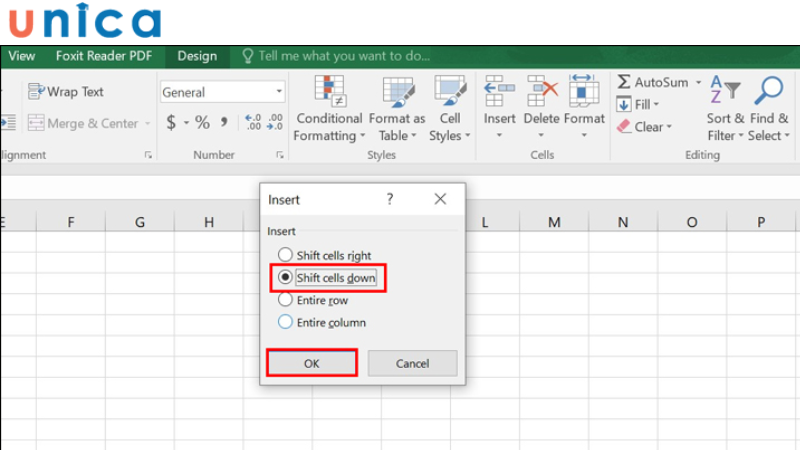Screen dimensions: 800x450
Task: Open the General number format dropdown
Action: [x=279, y=92]
